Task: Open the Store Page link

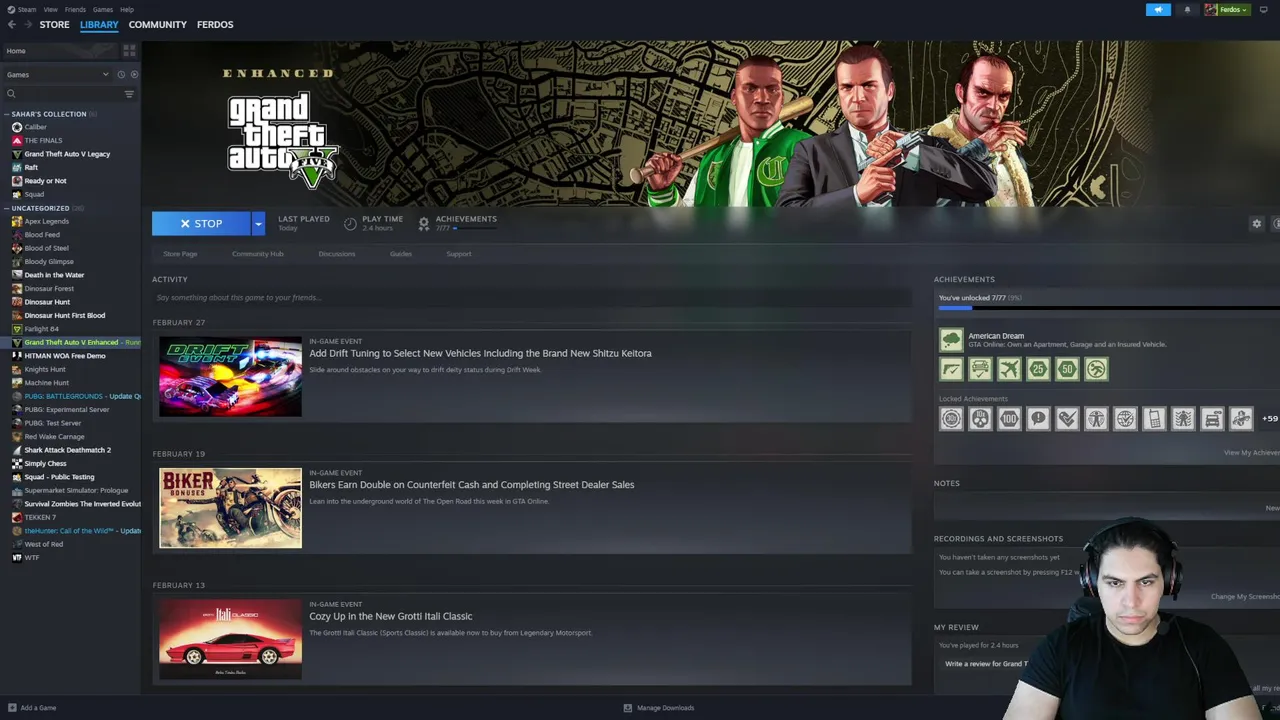Action: click(x=180, y=254)
